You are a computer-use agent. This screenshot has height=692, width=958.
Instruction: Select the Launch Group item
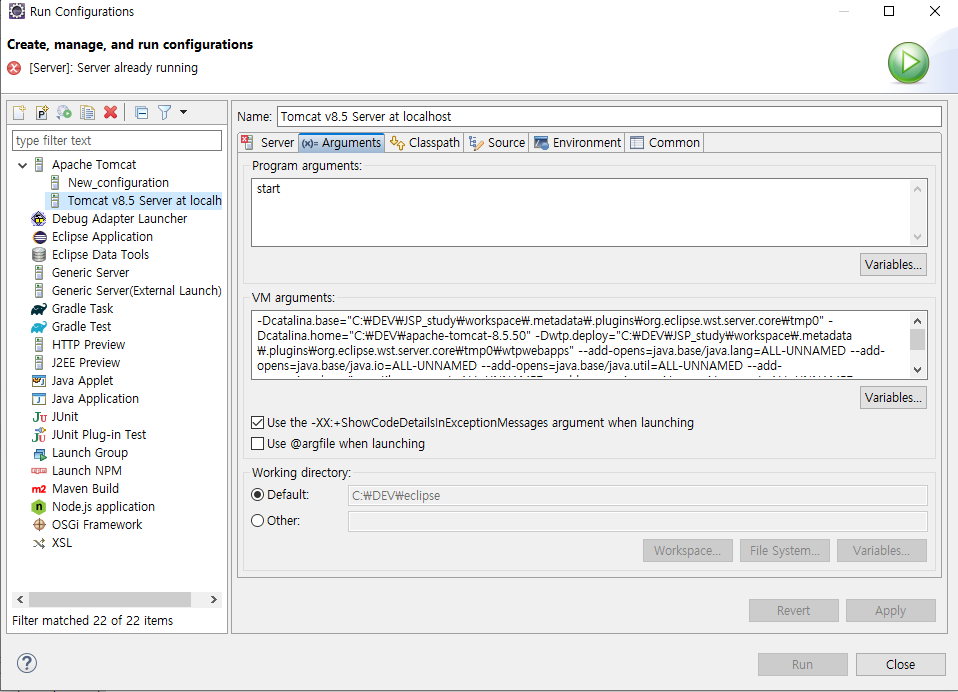click(x=90, y=453)
